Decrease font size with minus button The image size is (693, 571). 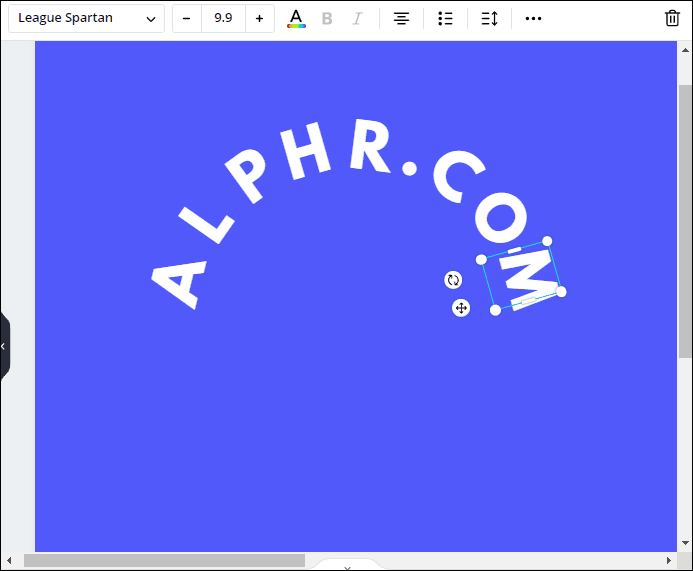(187, 19)
